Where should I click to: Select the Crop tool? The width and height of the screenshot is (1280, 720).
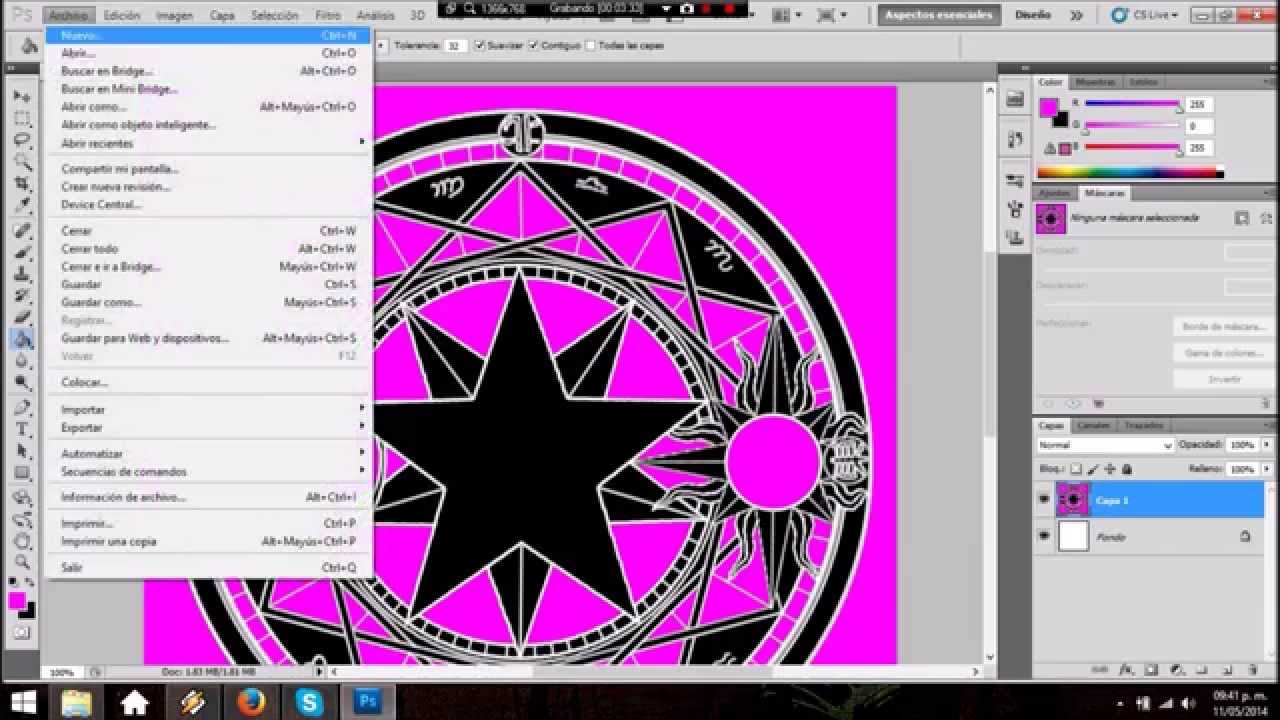(x=22, y=184)
